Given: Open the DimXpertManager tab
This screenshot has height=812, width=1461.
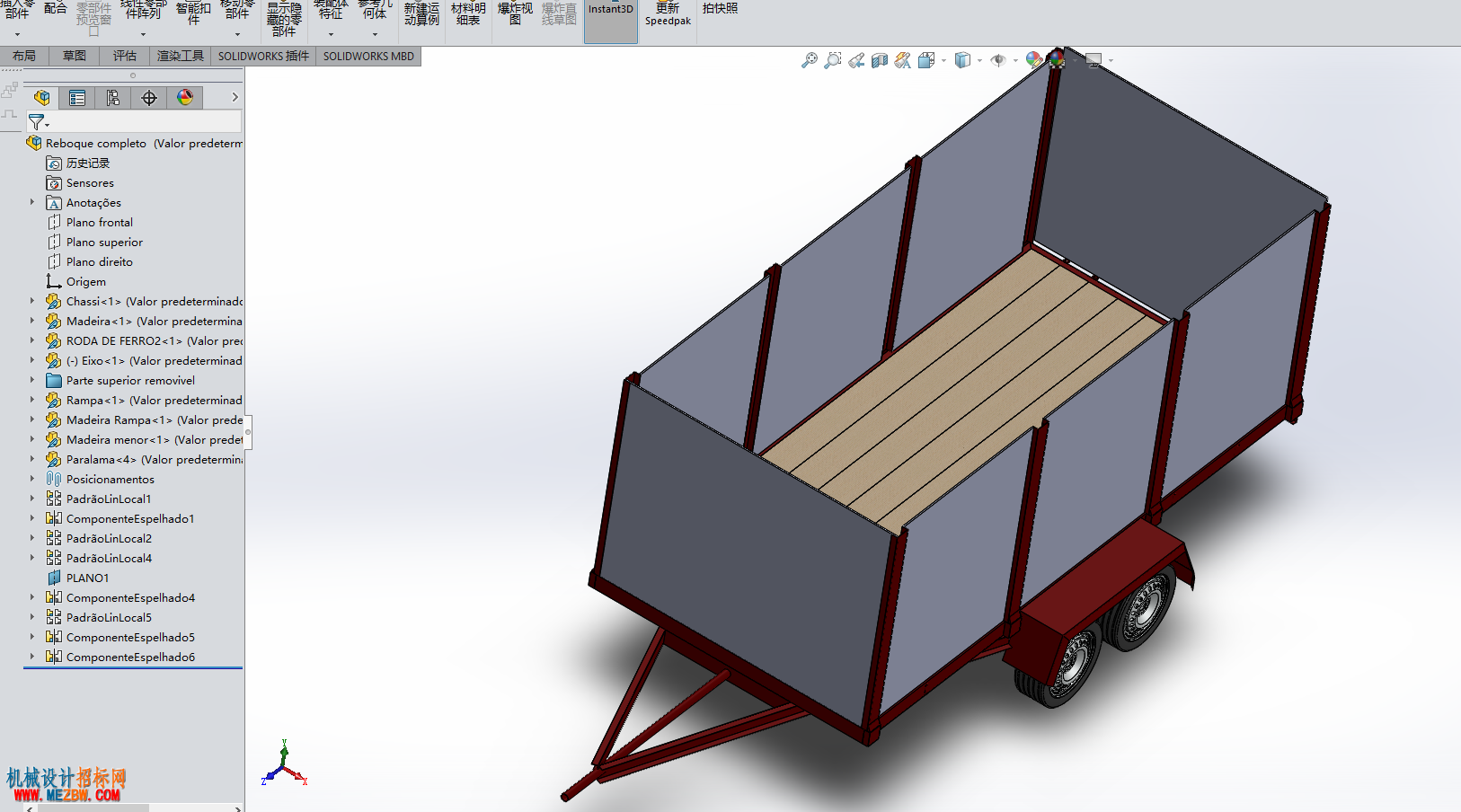Looking at the screenshot, I should point(149,98).
